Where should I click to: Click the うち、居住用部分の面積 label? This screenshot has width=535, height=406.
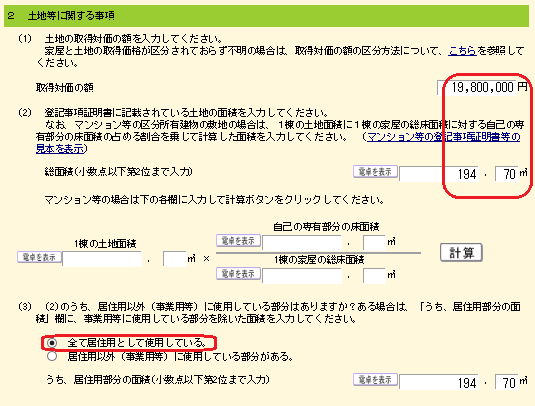(x=158, y=379)
